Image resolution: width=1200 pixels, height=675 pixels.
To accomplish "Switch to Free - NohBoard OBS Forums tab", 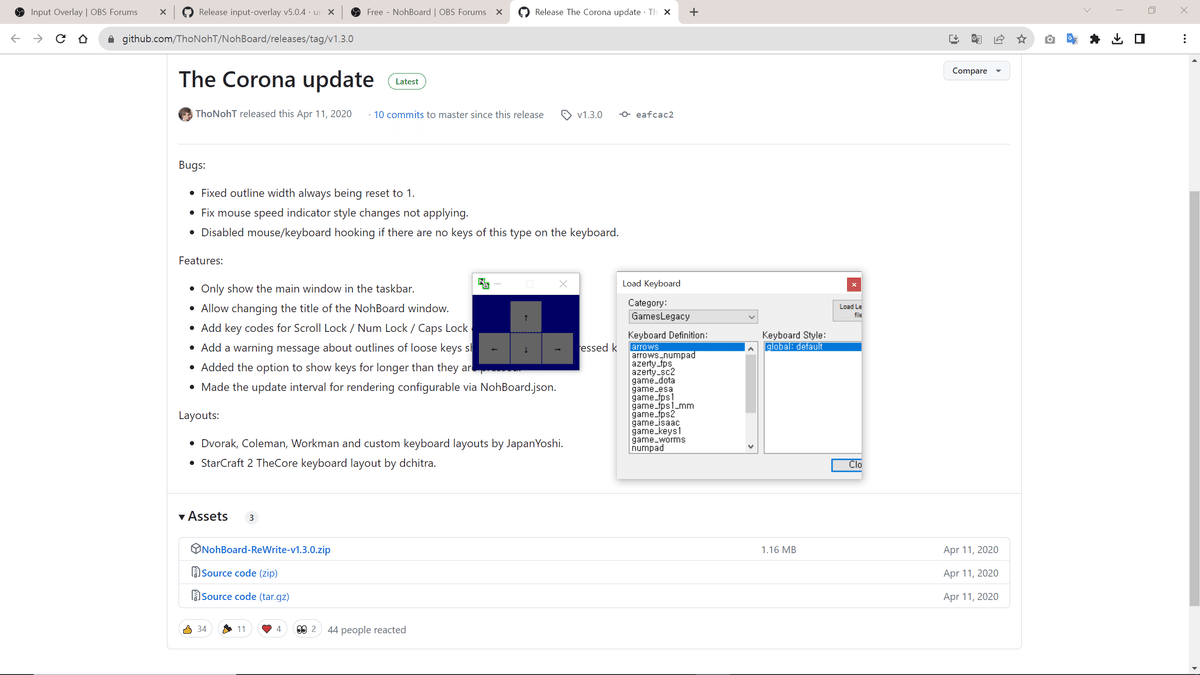I will pos(425,12).
